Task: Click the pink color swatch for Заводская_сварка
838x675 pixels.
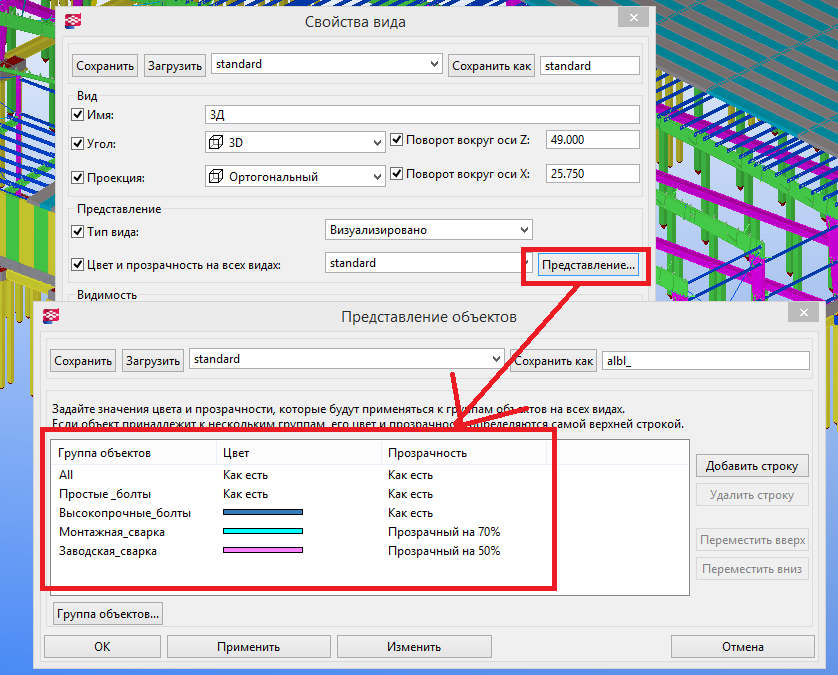Action: click(262, 551)
